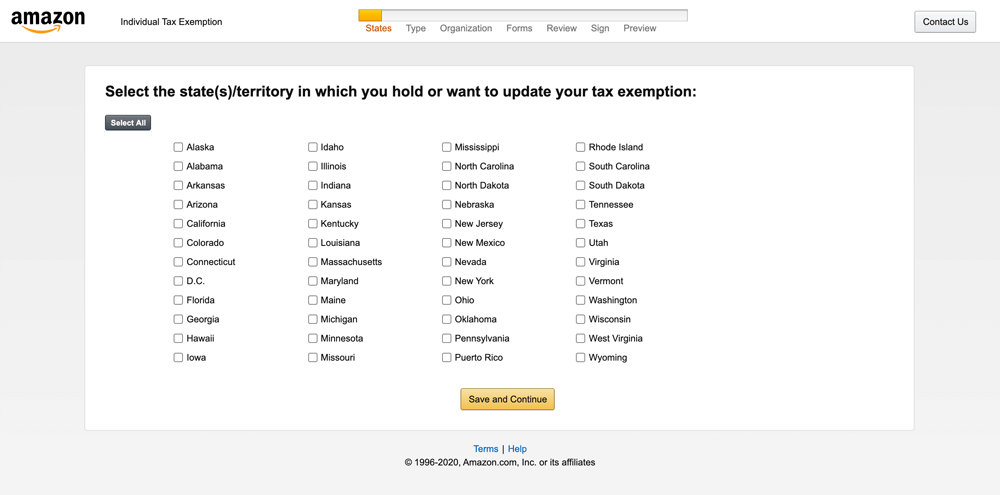Check the Puerto Rico checkbox
This screenshot has width=1000, height=495.
pyautogui.click(x=447, y=357)
